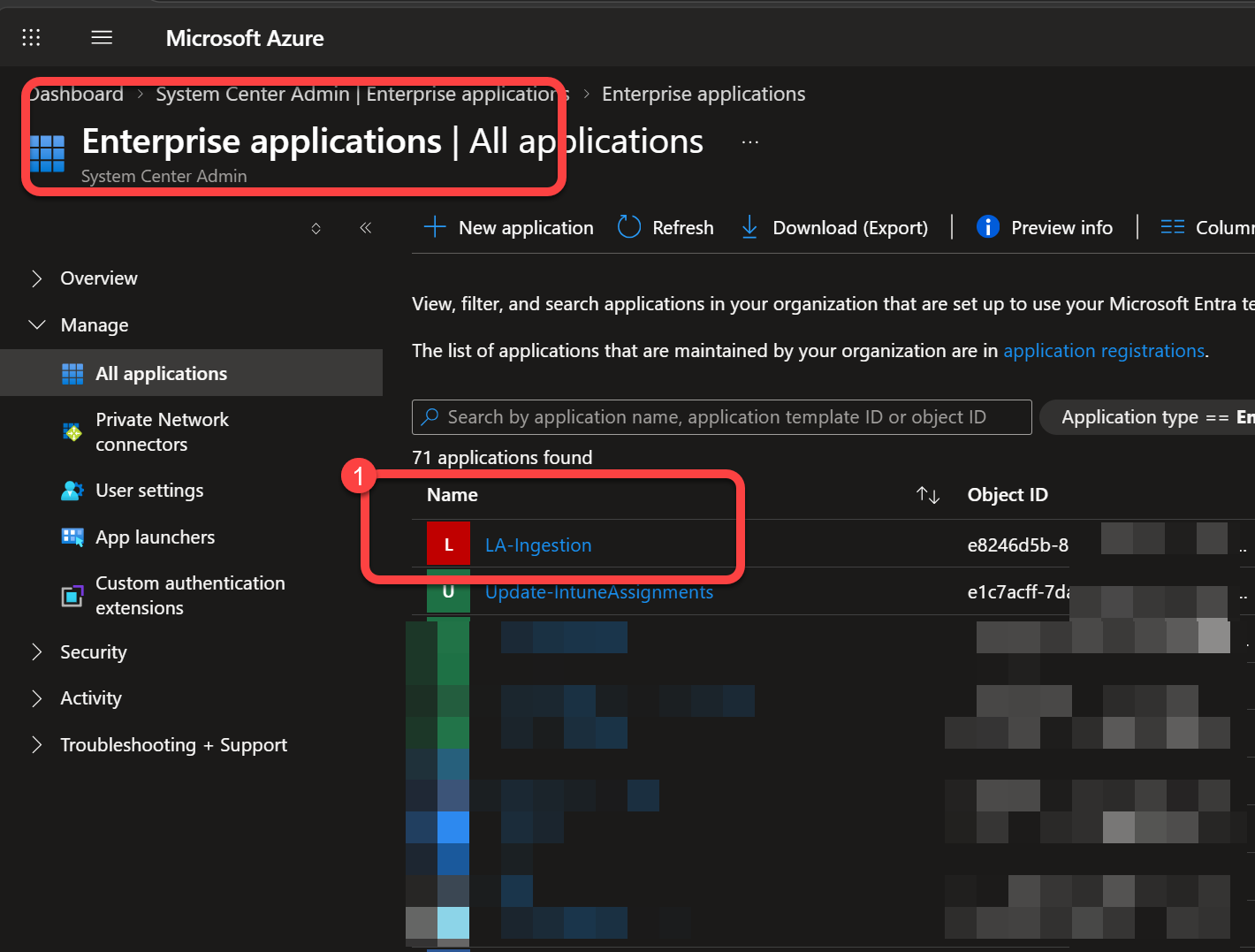The width and height of the screenshot is (1255, 952).
Task: Toggle expand/collapse all menu arrows
Action: 316,228
